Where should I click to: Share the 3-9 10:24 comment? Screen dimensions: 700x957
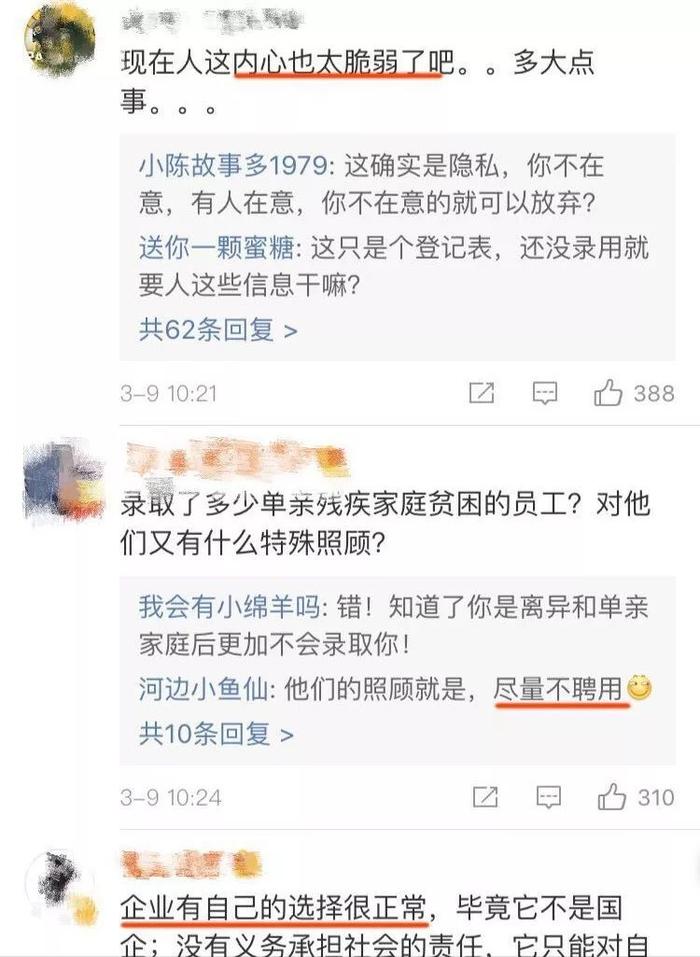tap(485, 796)
